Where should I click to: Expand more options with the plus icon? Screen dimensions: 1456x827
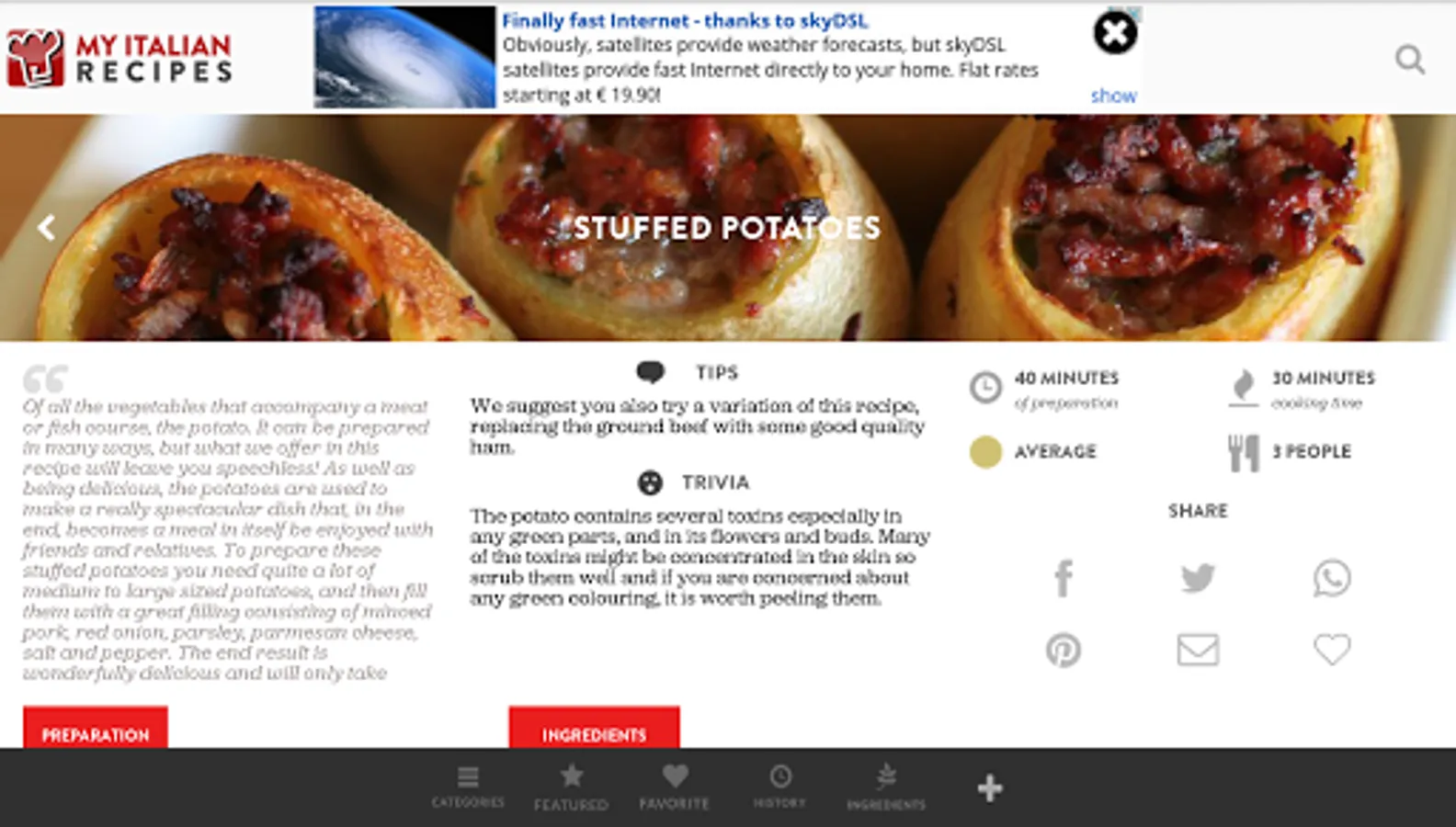pos(989,787)
